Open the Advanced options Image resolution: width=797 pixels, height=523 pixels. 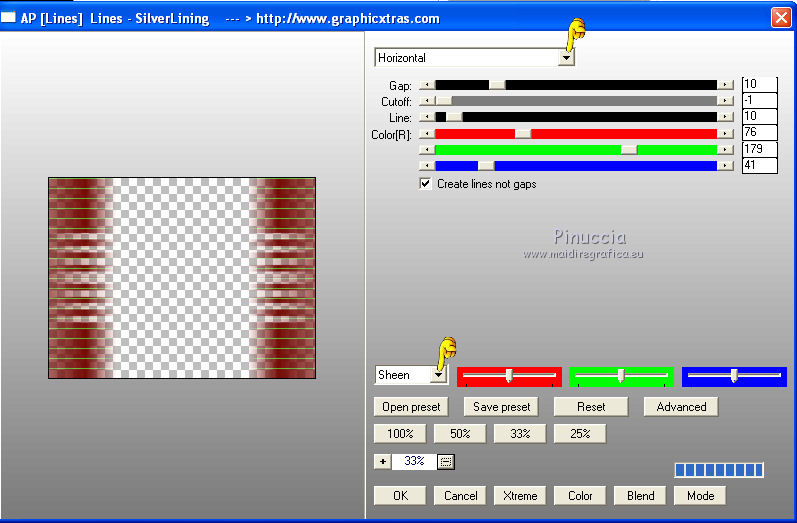coord(681,407)
